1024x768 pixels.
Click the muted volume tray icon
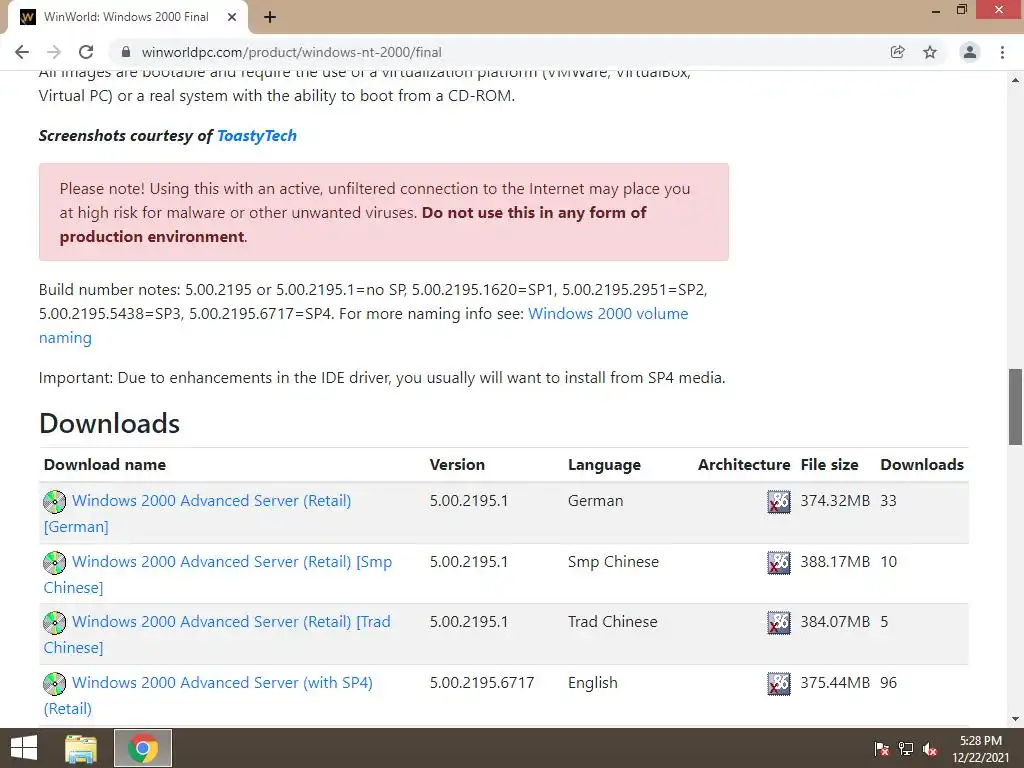coord(930,748)
